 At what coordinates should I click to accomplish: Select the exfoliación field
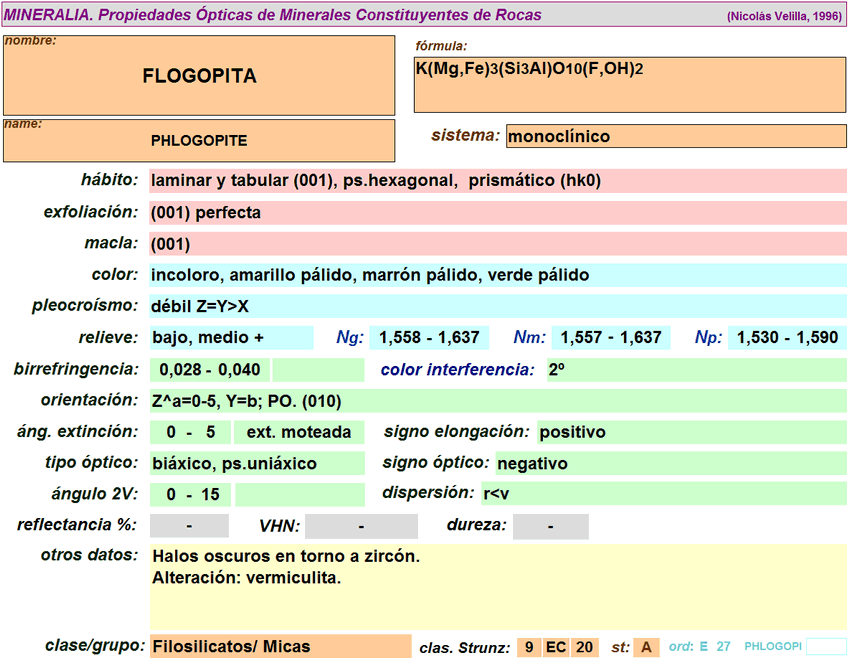pyautogui.click(x=497, y=212)
